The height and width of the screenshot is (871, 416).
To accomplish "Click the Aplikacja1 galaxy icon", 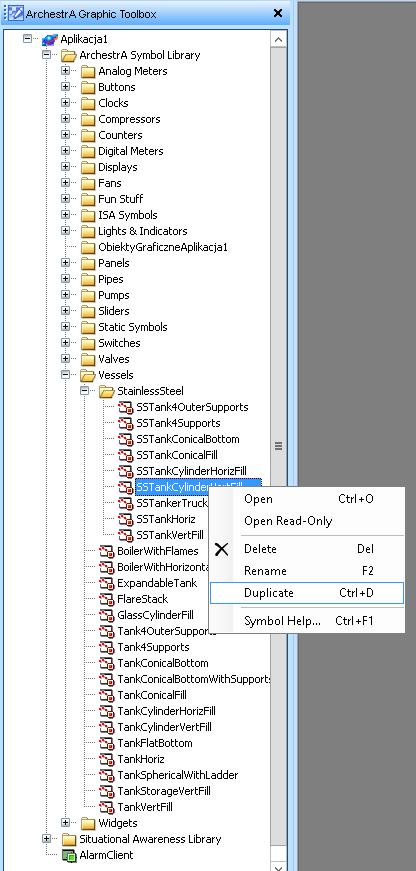I will 50,39.
